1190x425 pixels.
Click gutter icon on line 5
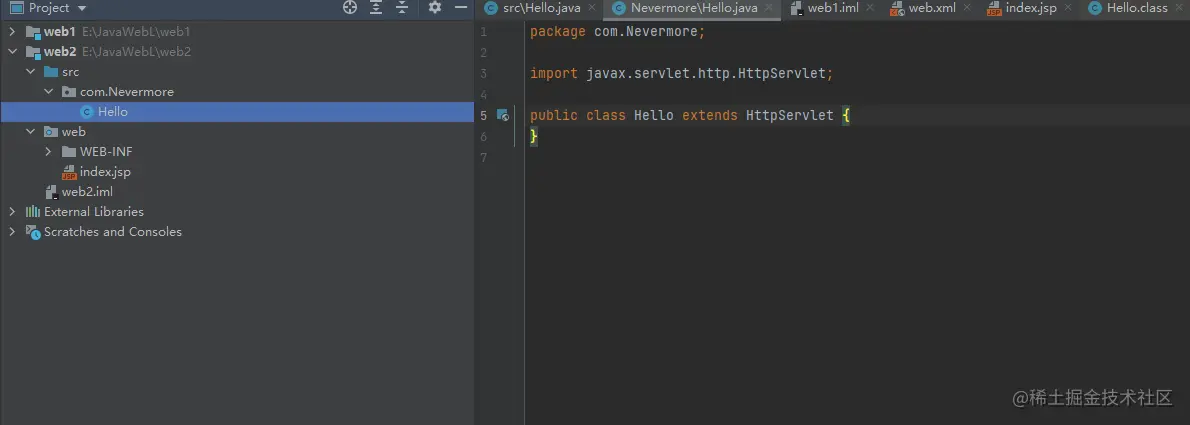tap(502, 115)
